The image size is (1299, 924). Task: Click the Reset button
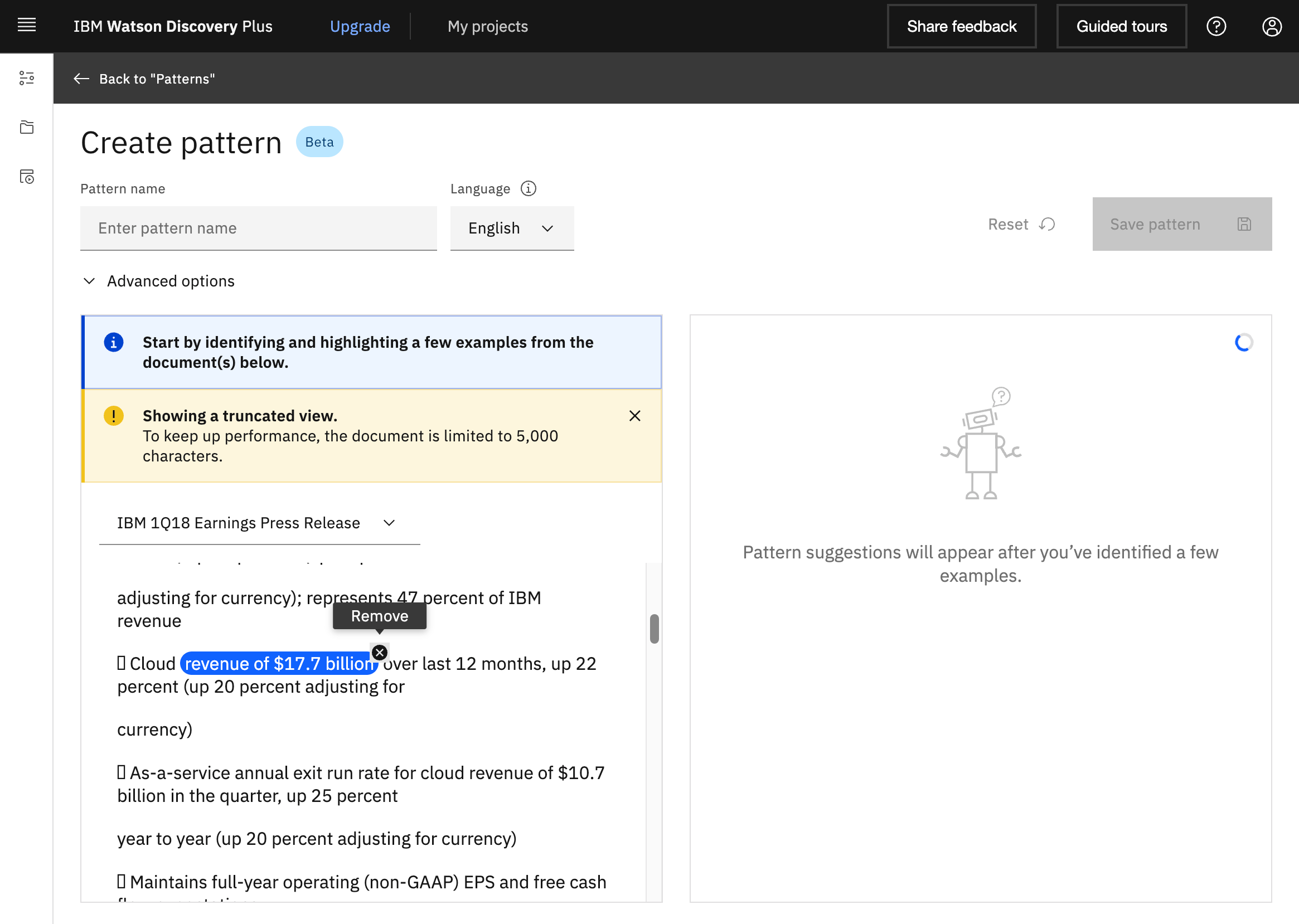[x=1021, y=224]
